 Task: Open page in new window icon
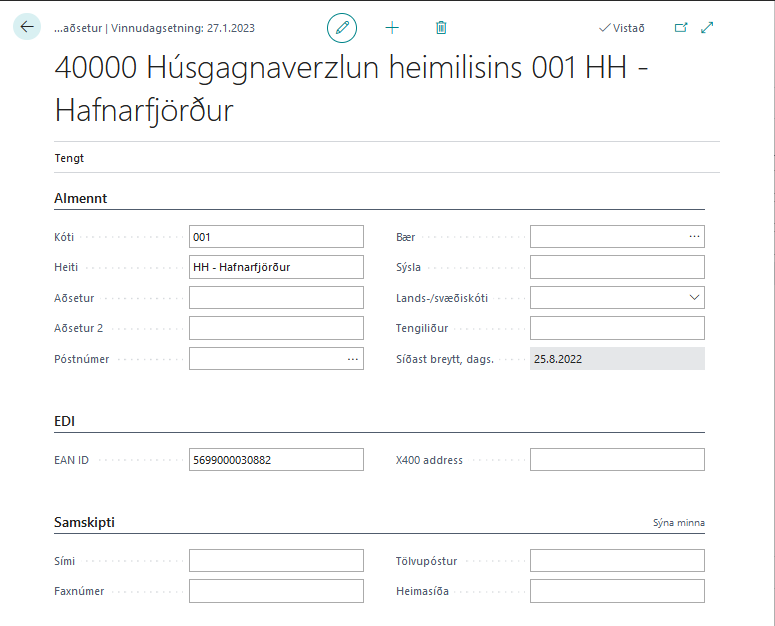tap(681, 28)
